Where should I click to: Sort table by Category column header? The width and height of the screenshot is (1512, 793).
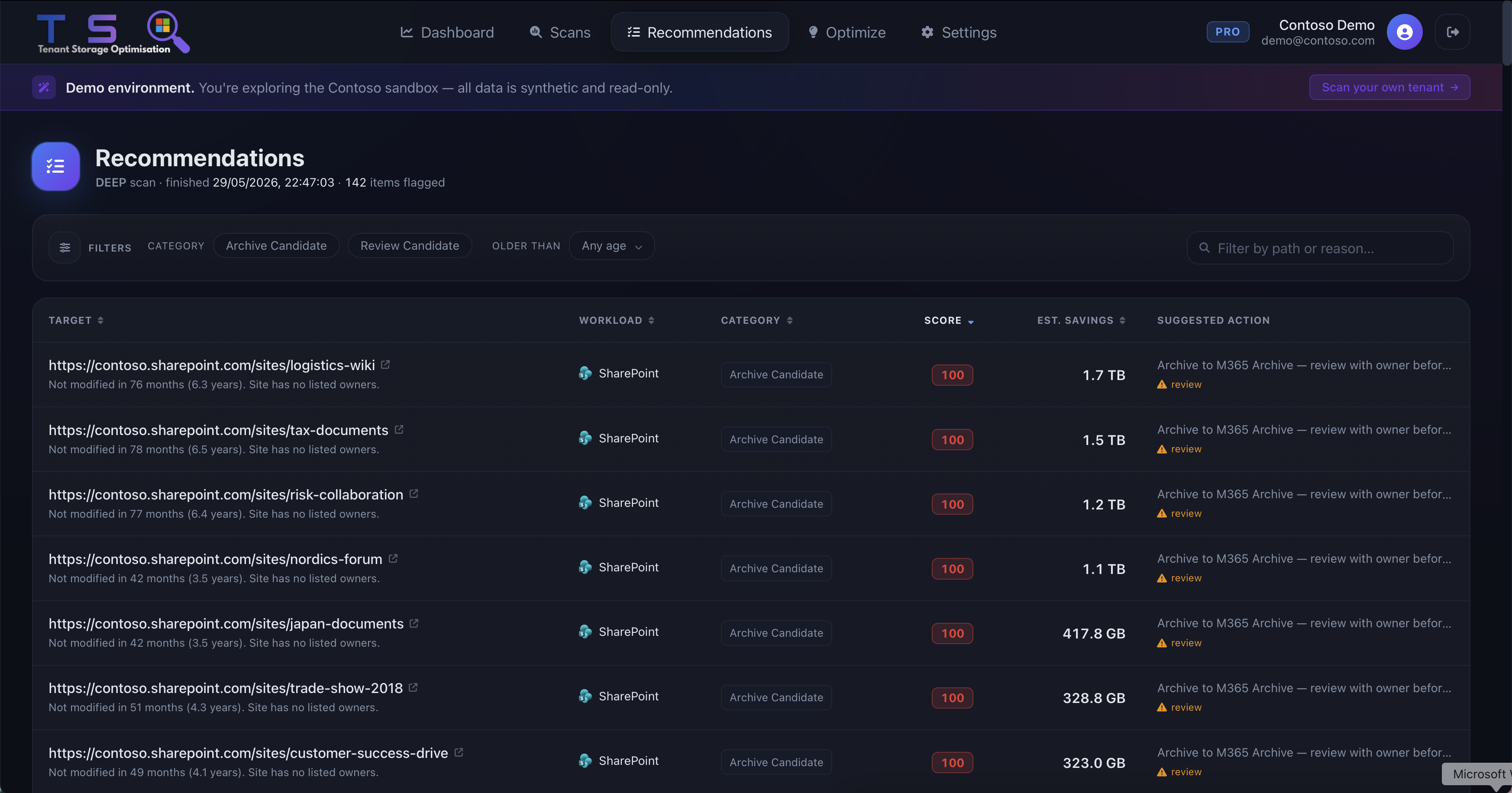[x=757, y=320]
